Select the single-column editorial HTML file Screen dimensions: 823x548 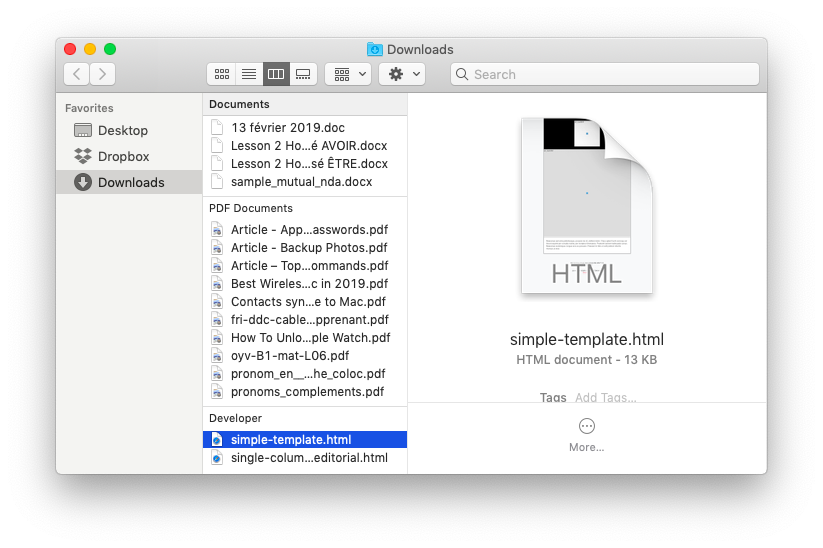tap(308, 458)
